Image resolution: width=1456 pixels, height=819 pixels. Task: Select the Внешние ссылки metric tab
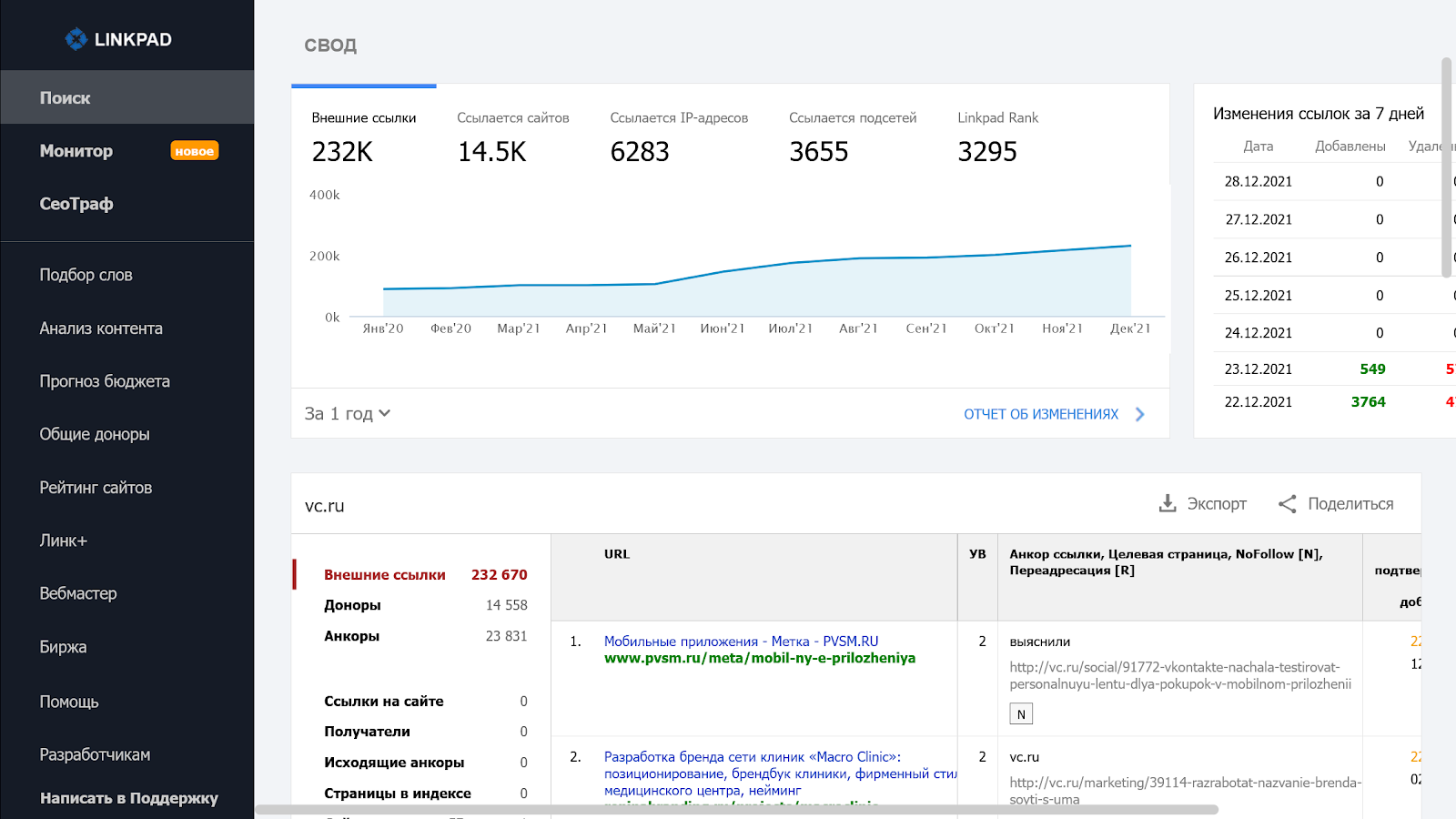tap(364, 136)
